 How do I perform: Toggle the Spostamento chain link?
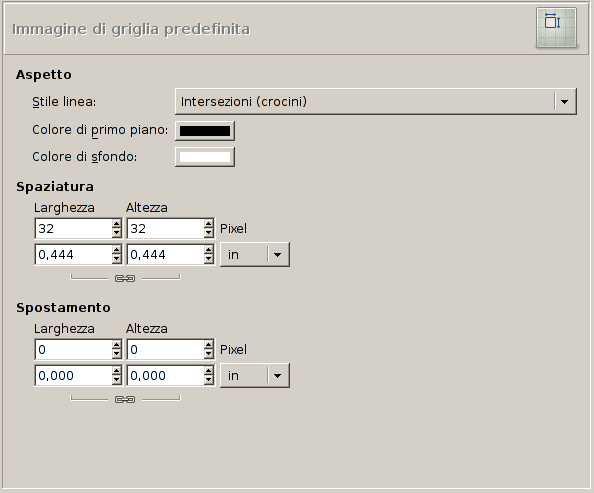click(125, 399)
